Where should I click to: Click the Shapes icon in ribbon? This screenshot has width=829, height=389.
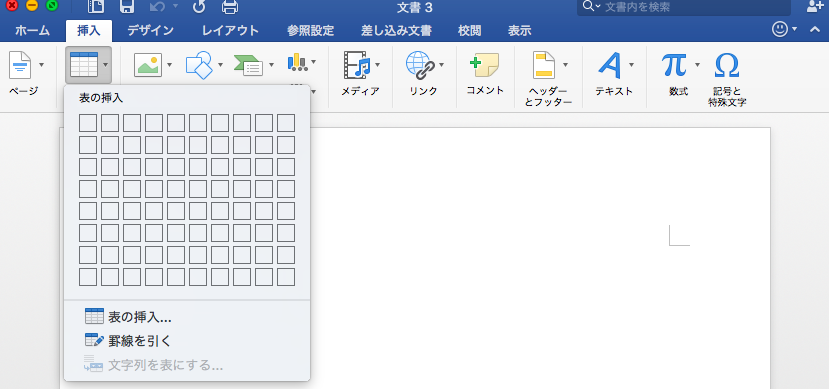click(199, 65)
